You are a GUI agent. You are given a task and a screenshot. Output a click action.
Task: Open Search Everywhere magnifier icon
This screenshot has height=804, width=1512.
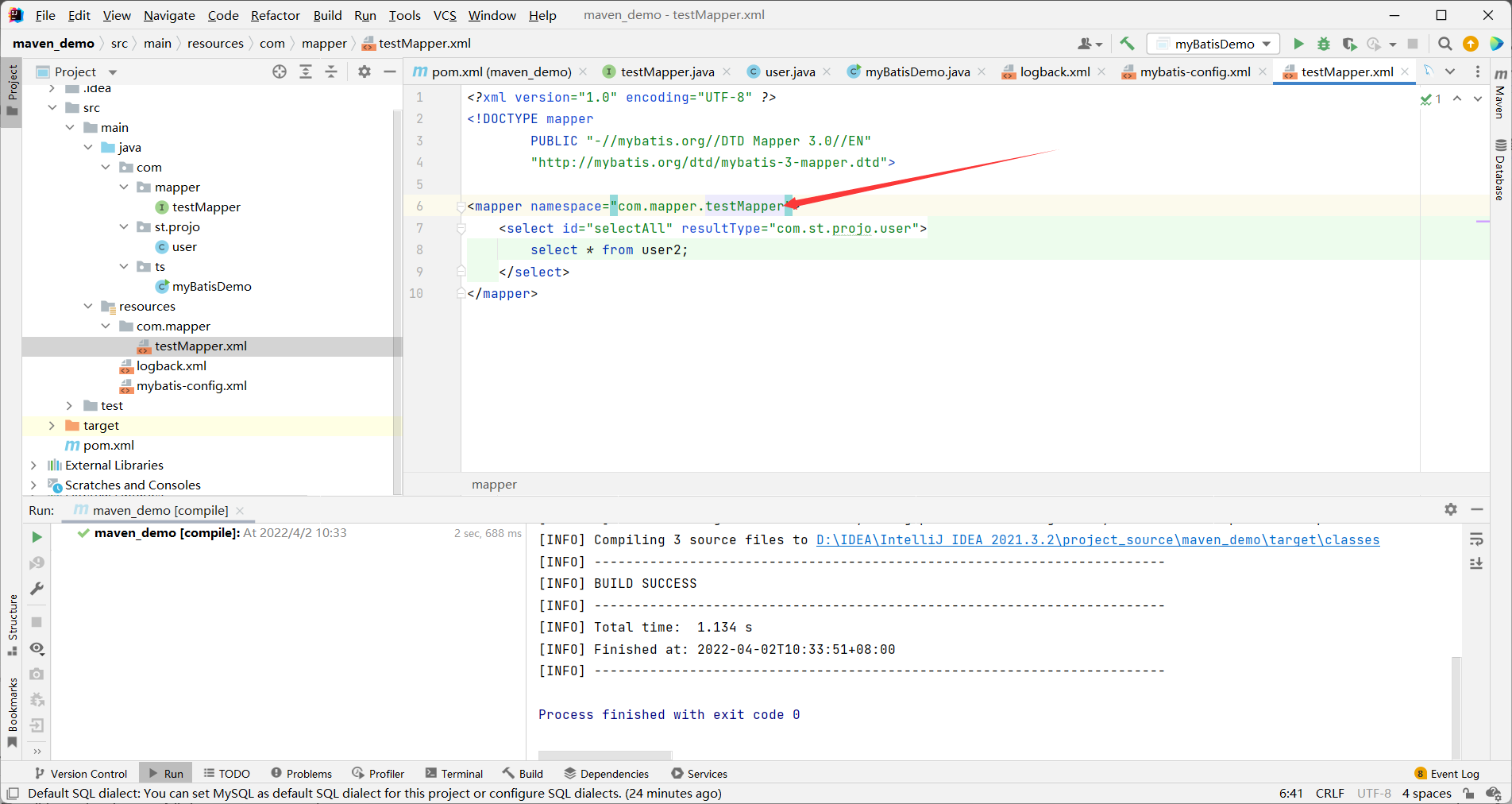pyautogui.click(x=1445, y=44)
